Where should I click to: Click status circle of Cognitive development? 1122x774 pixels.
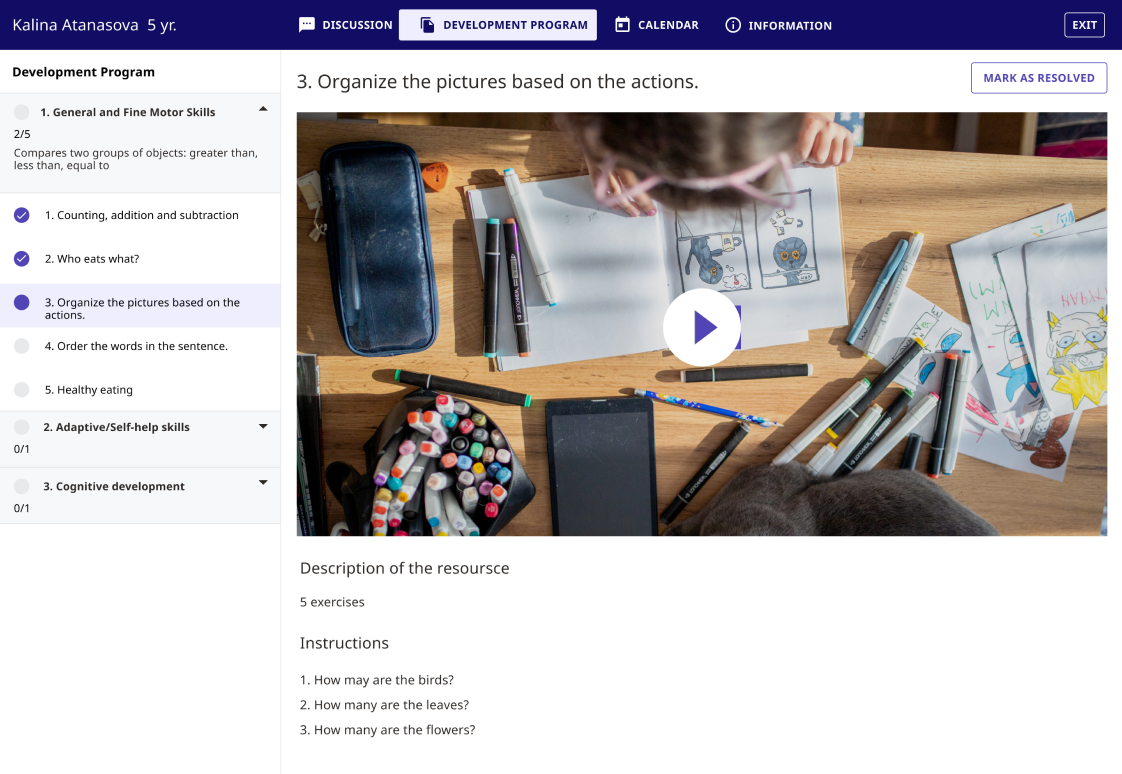click(21, 486)
